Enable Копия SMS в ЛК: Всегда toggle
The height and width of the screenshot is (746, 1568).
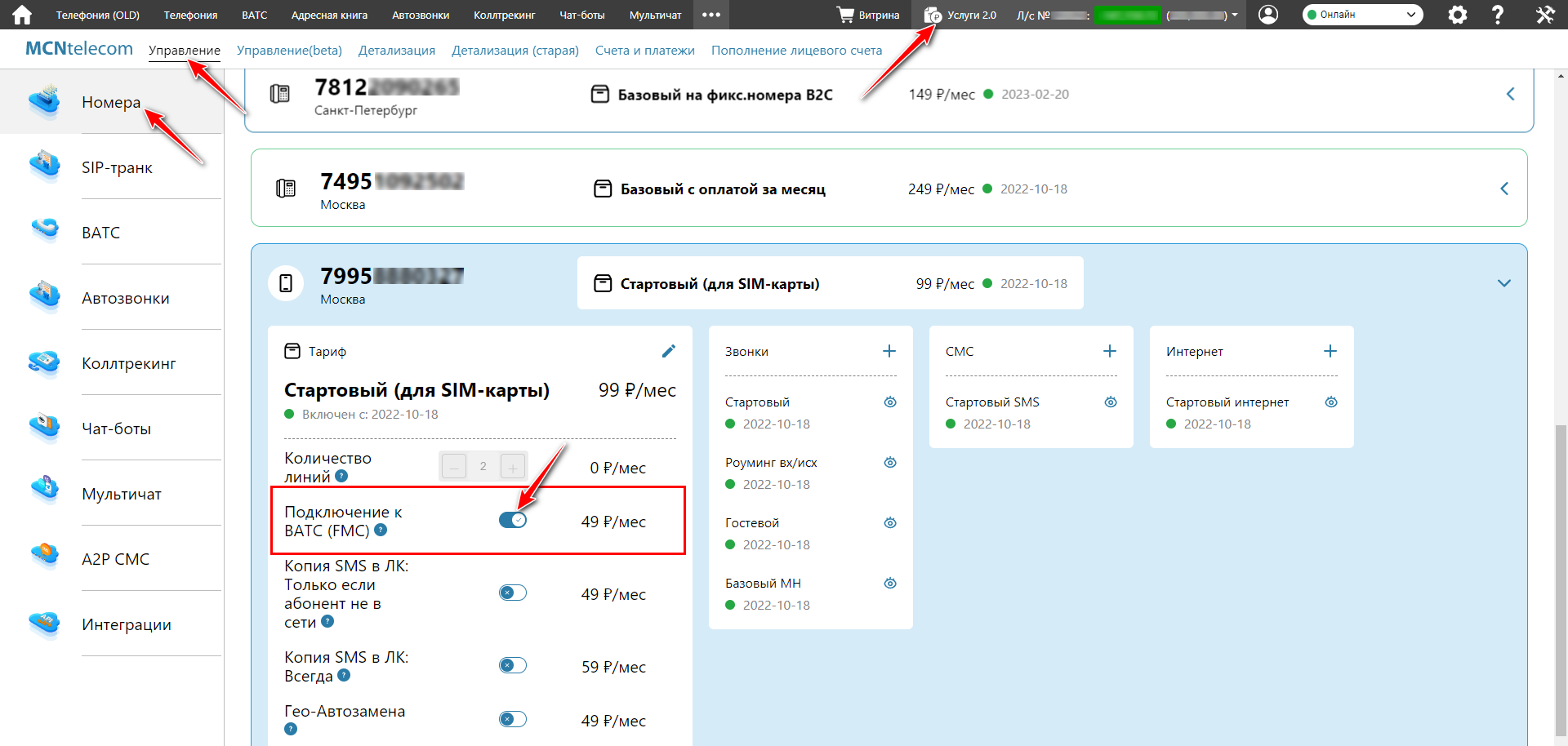(x=513, y=666)
